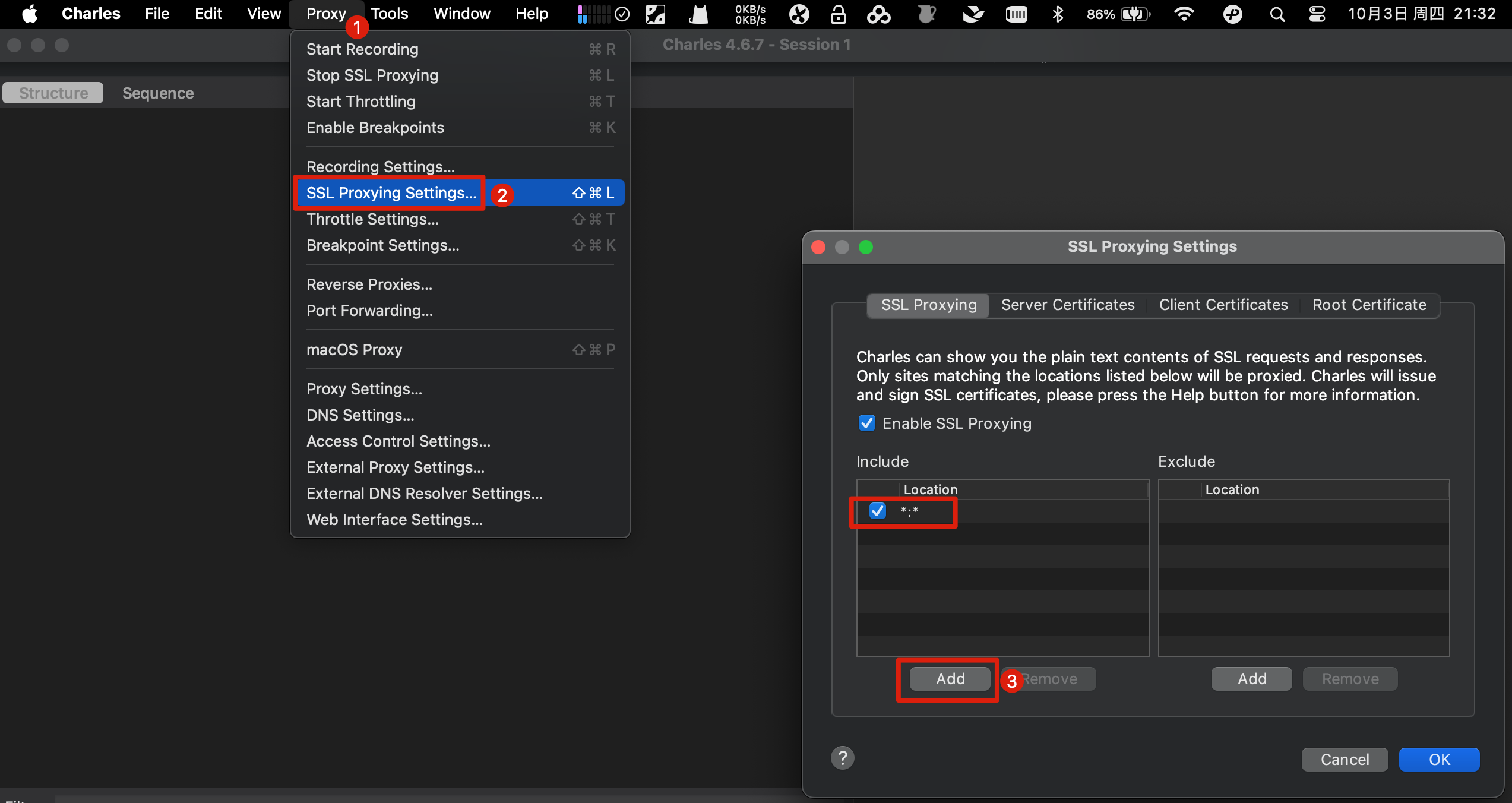The width and height of the screenshot is (1512, 803).
Task: Open DNS Settings... menu item
Action: coord(460,415)
